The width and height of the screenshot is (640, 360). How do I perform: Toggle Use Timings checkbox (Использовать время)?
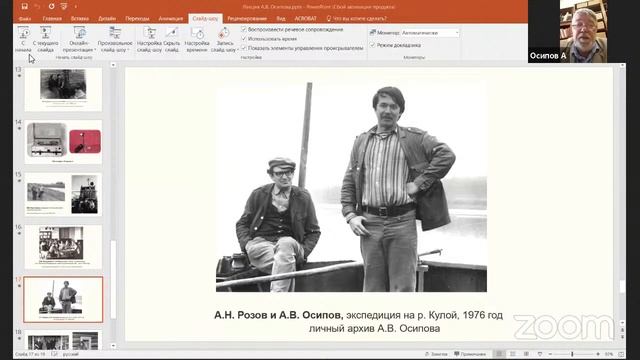(x=244, y=38)
